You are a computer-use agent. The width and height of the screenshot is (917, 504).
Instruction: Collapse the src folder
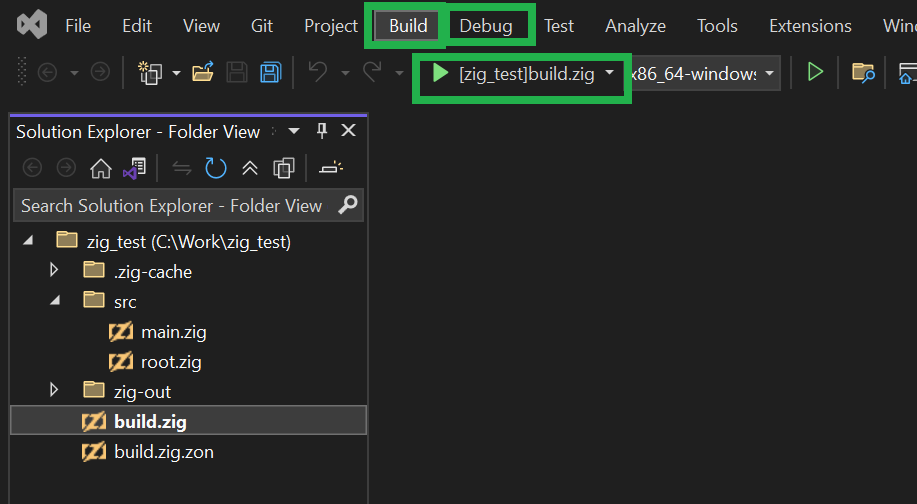click(54, 301)
